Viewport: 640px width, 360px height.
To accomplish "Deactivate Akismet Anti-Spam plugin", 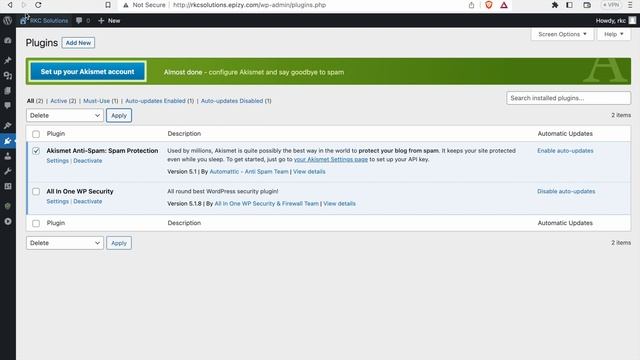I will click(x=88, y=161).
